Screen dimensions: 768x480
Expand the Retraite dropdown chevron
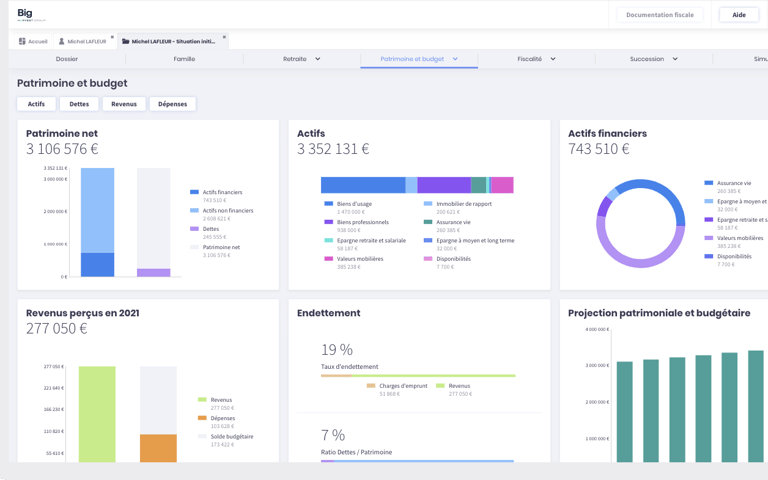coord(317,59)
